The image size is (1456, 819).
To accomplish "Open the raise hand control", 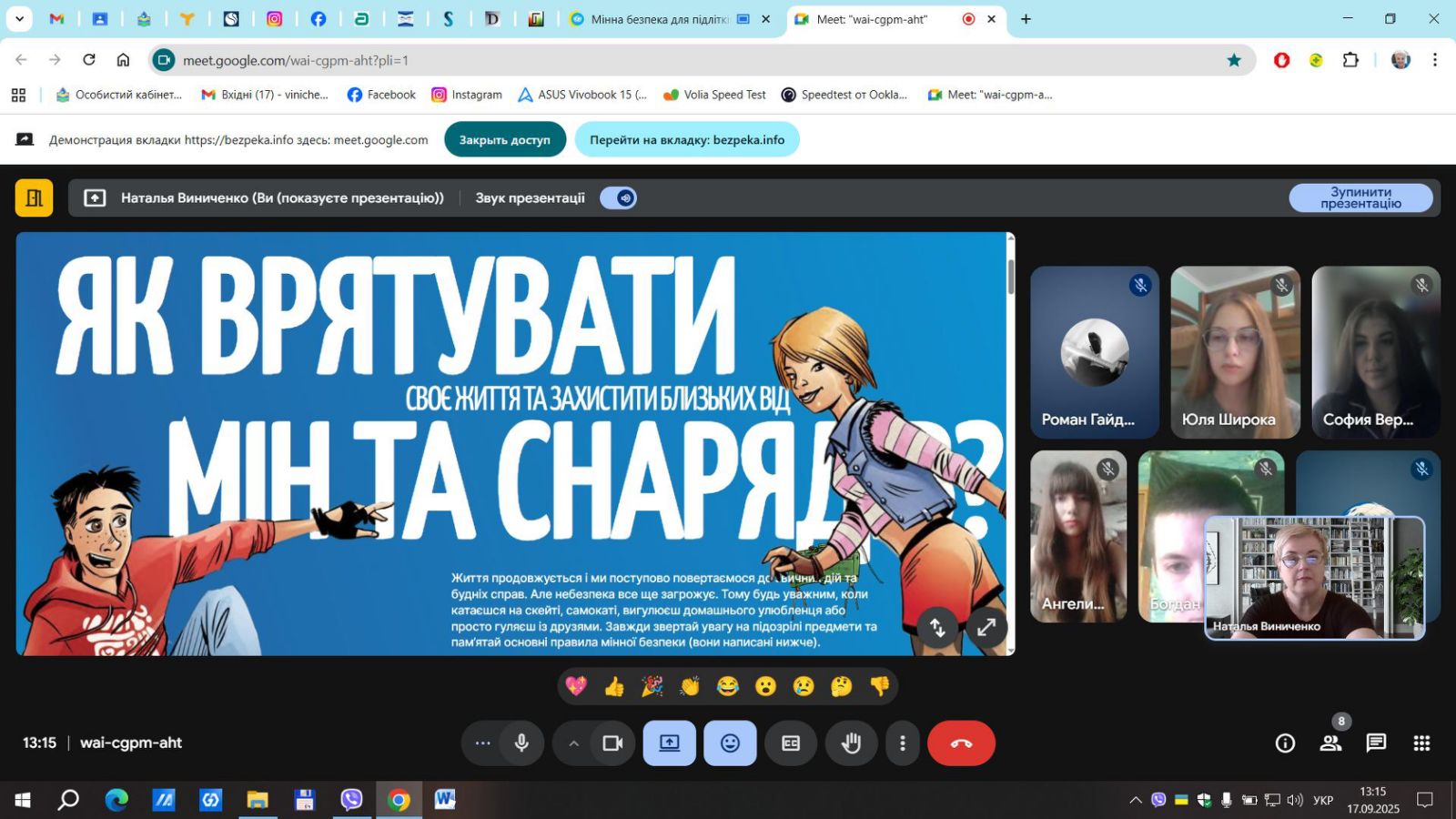I will [x=851, y=743].
